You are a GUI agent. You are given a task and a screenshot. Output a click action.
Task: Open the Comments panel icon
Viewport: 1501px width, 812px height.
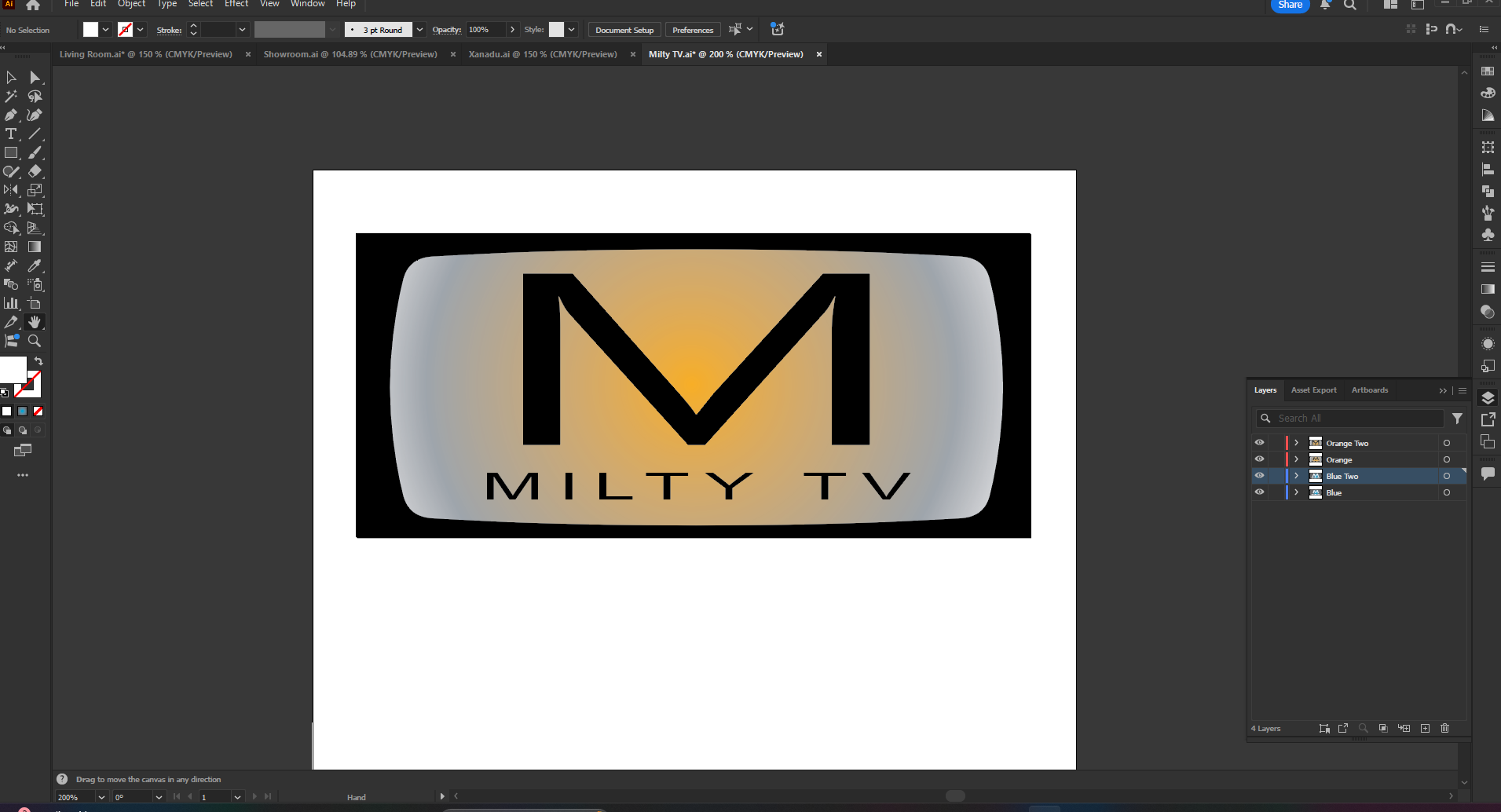[x=1488, y=474]
